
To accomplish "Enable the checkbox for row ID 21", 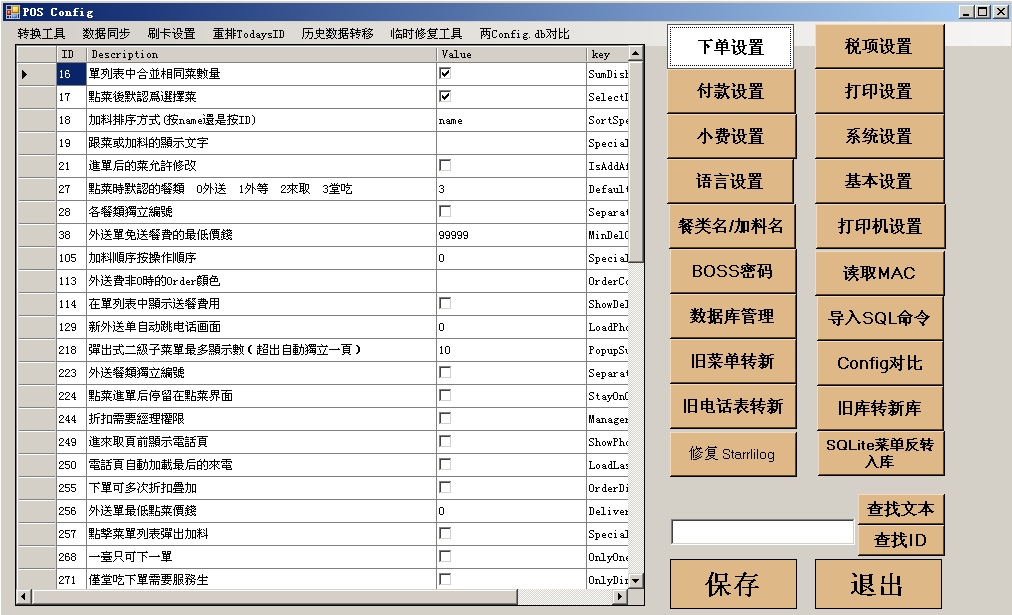I will click(x=445, y=165).
